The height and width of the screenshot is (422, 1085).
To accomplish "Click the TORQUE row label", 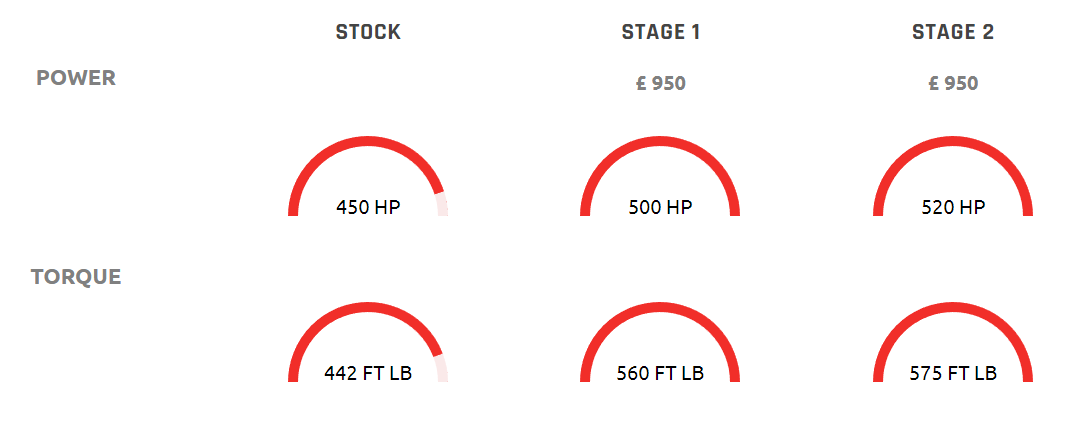I will pyautogui.click(x=76, y=277).
